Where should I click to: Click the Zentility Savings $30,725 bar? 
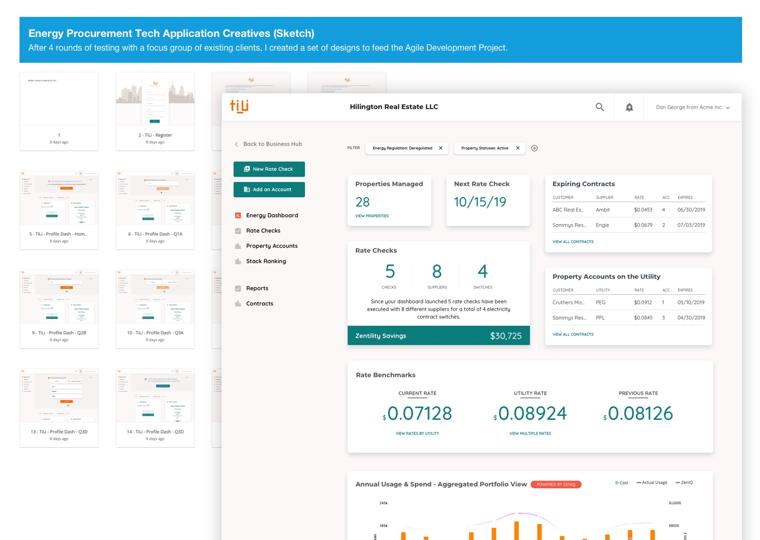439,335
